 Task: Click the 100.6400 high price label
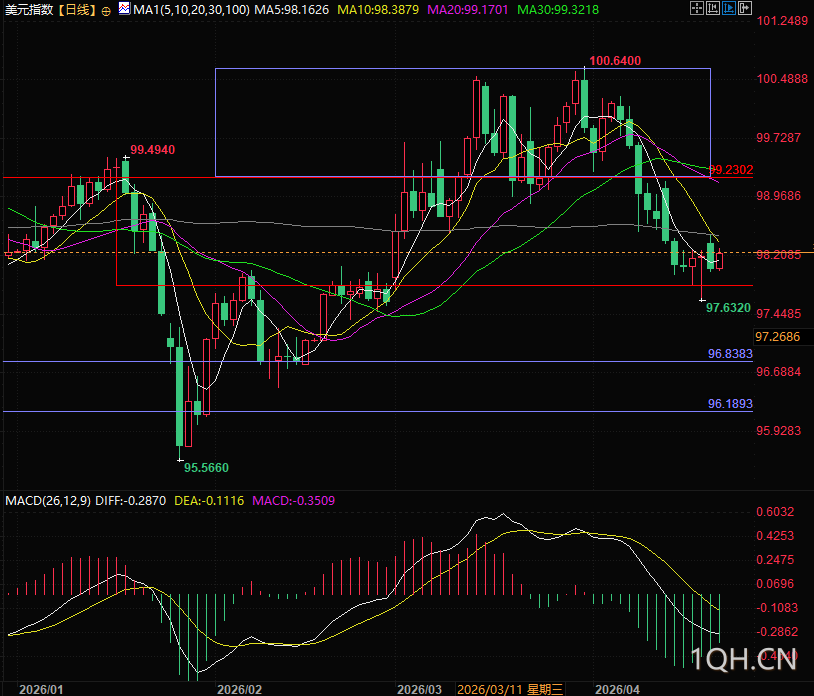615,61
